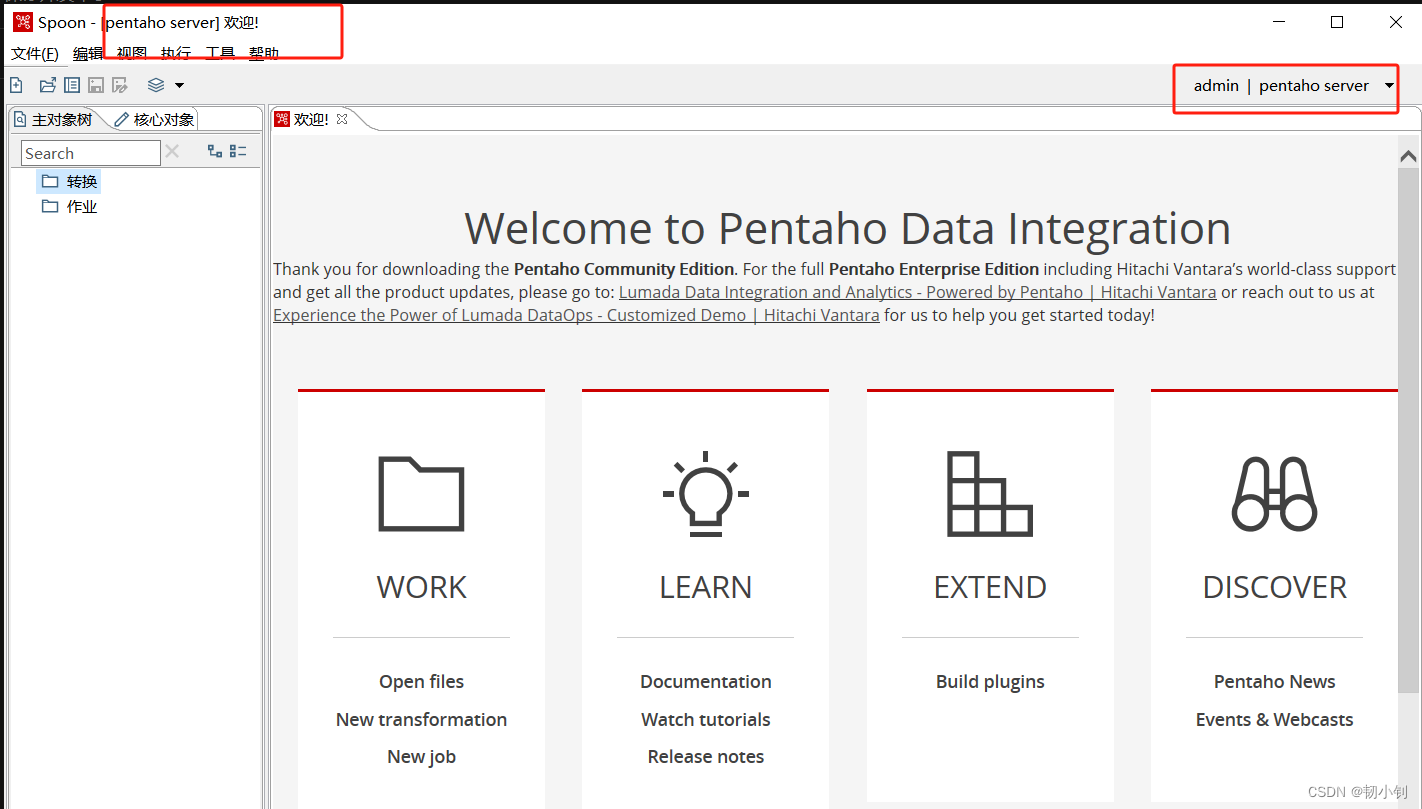The image size is (1422, 809).
Task: Open the Release notes link
Action: click(x=706, y=756)
